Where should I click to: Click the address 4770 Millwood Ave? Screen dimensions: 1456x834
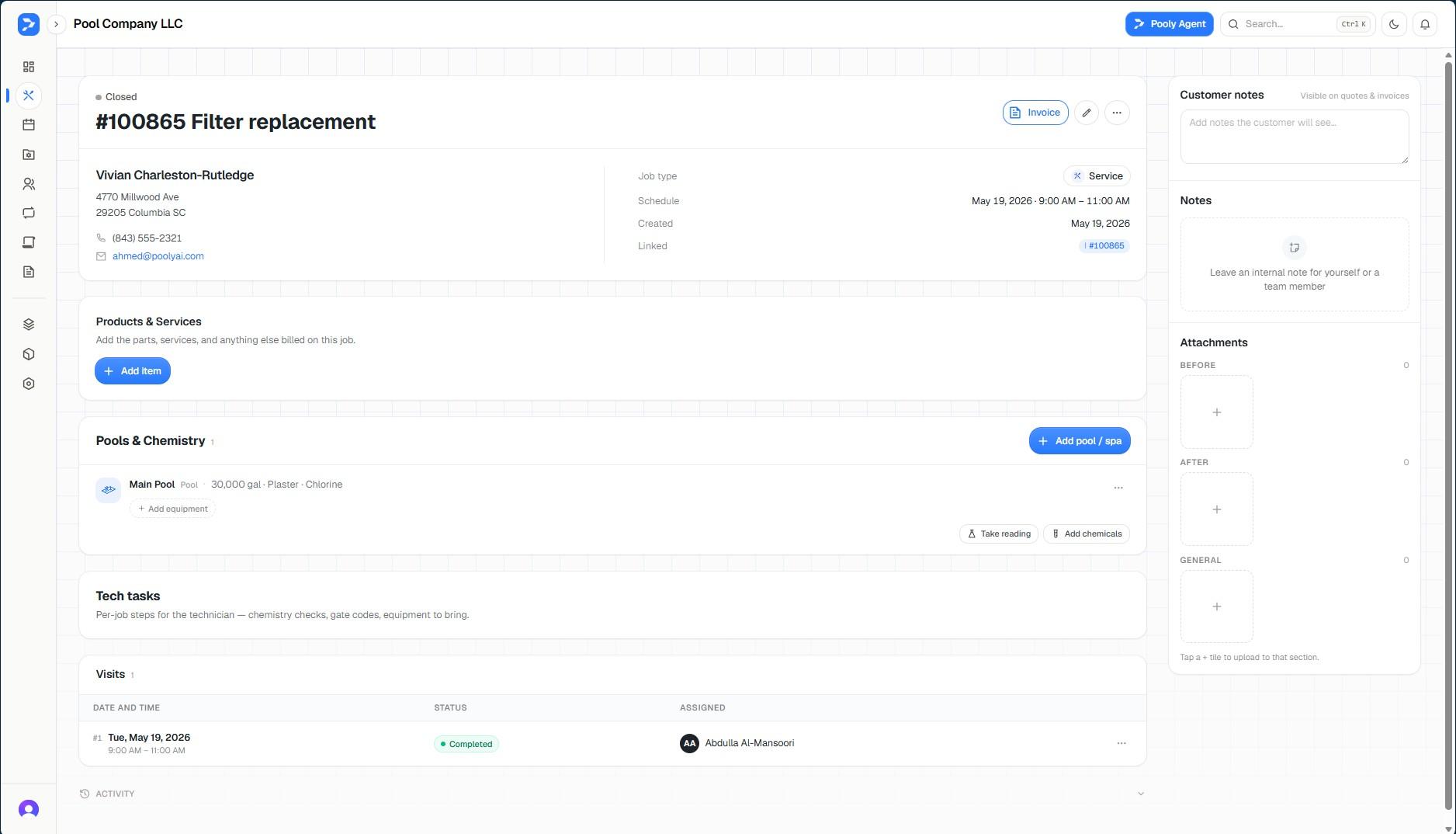point(137,197)
